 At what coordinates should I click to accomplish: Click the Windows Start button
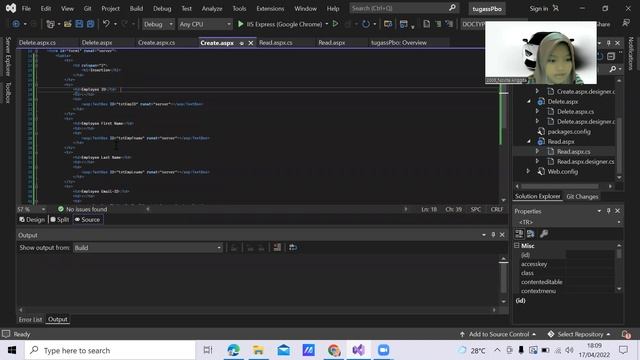pos(12,350)
